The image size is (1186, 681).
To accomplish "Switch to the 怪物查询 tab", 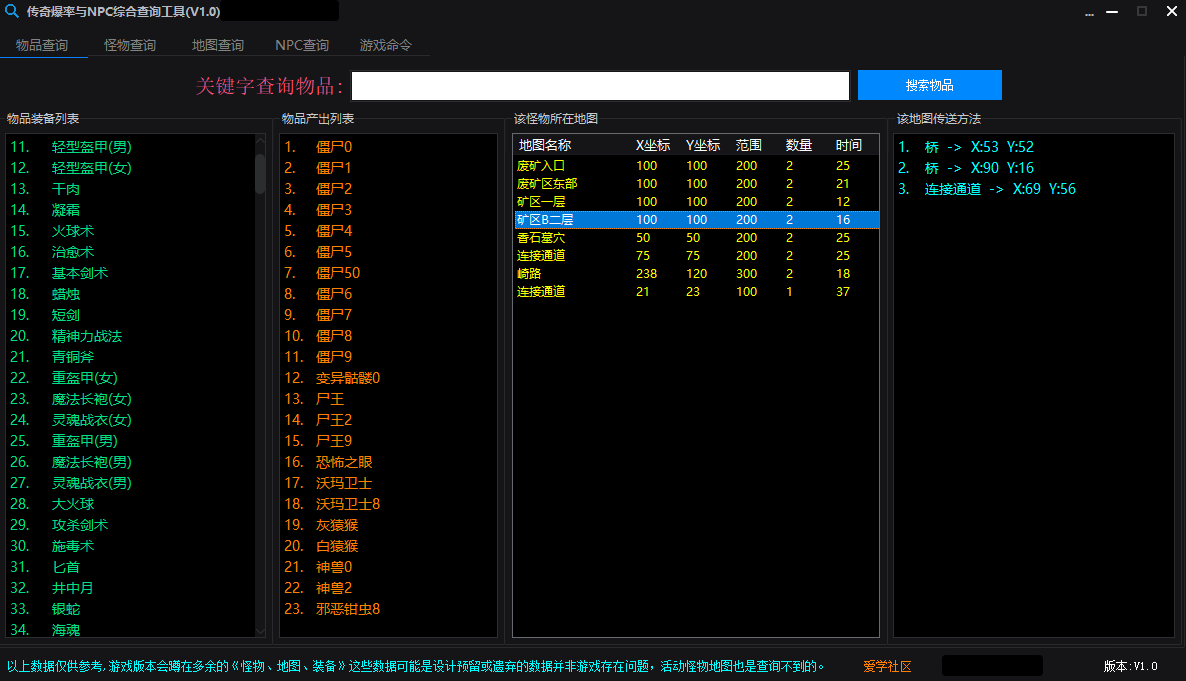I will pyautogui.click(x=130, y=45).
